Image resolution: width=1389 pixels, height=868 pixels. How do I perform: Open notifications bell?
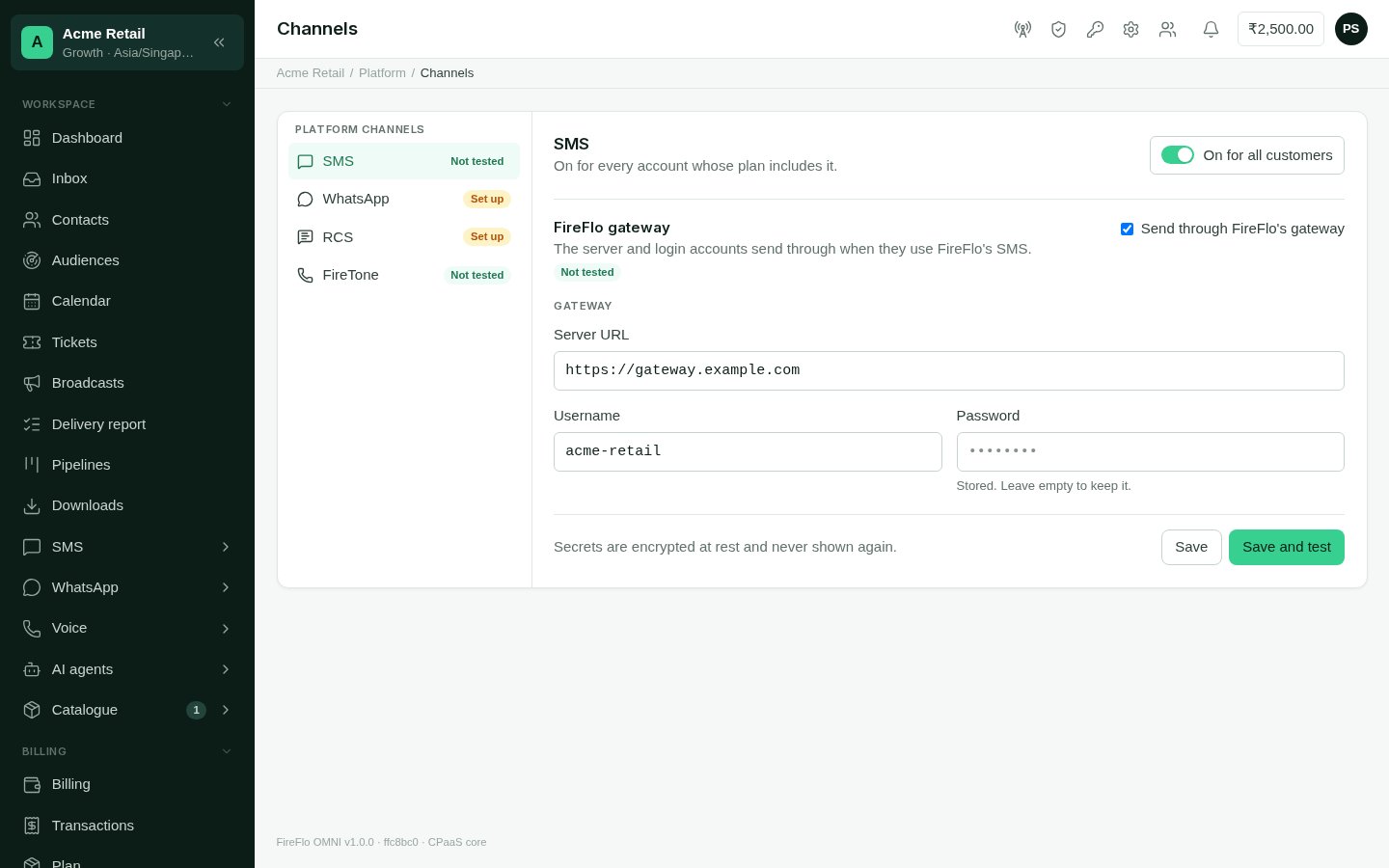1211,29
